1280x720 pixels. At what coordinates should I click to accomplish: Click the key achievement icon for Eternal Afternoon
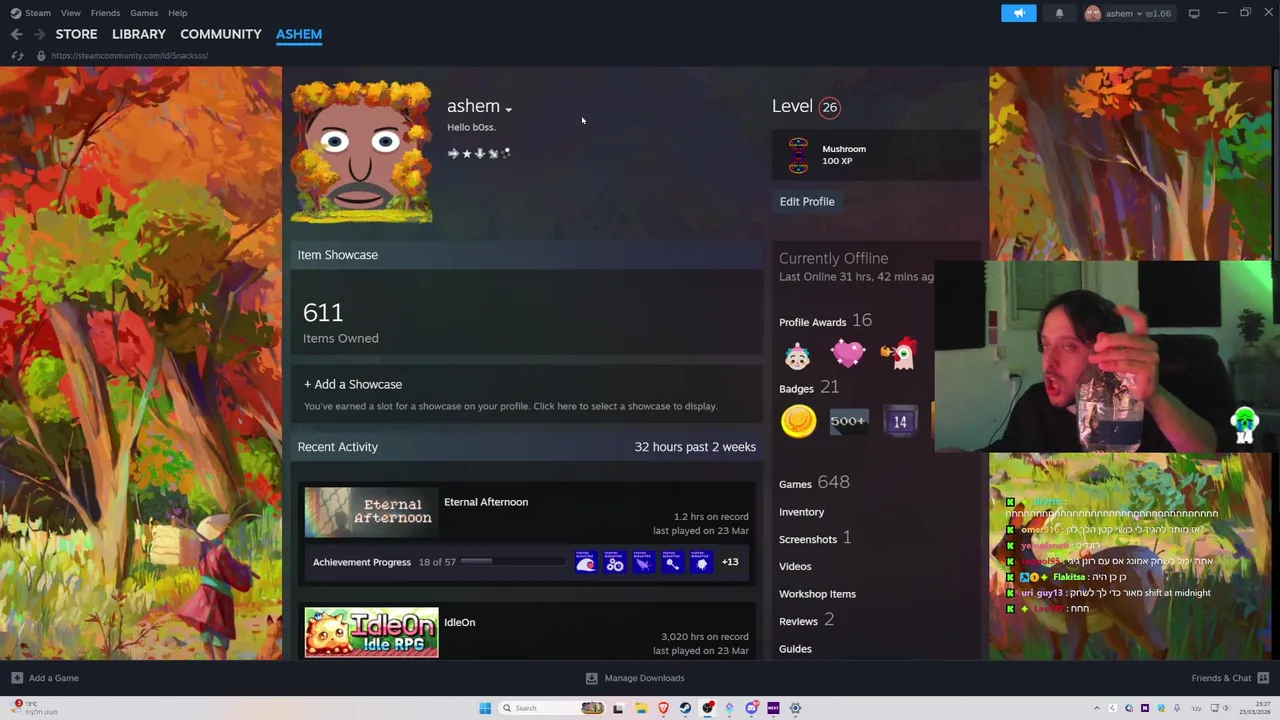point(672,562)
